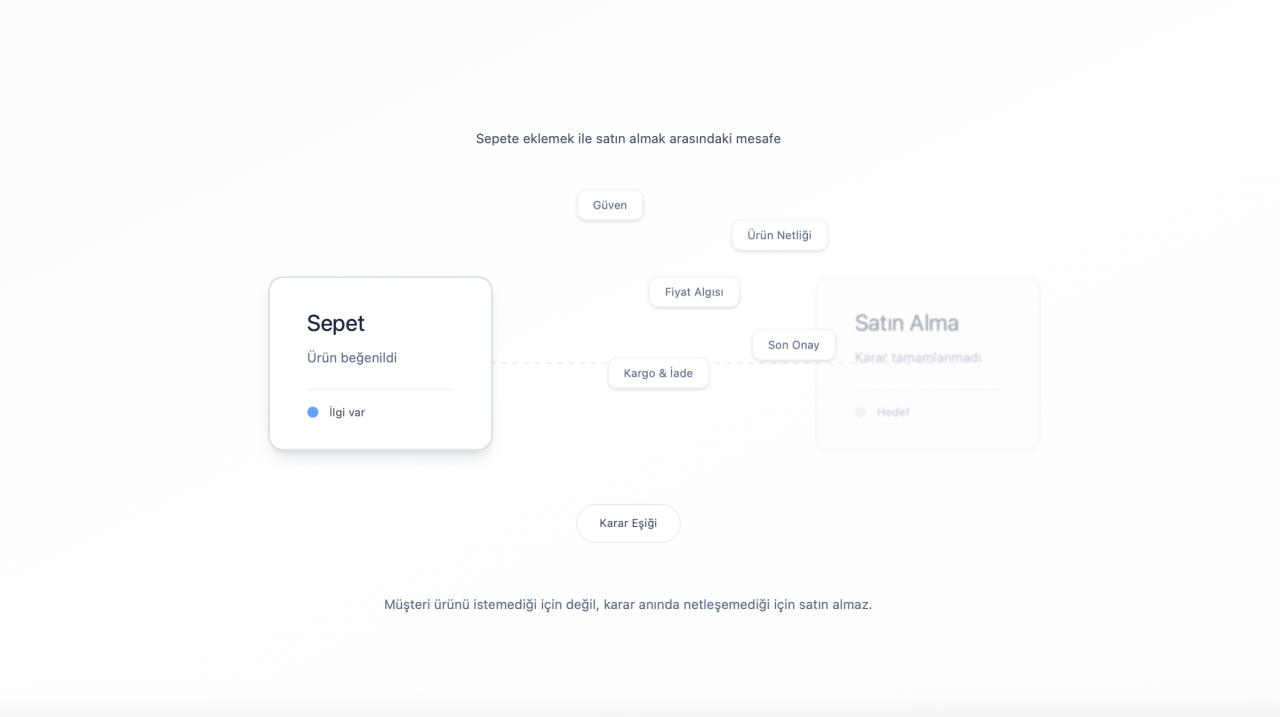Click the grey Hedef status dot
Screen dimensions: 1280x717
(x=860, y=412)
